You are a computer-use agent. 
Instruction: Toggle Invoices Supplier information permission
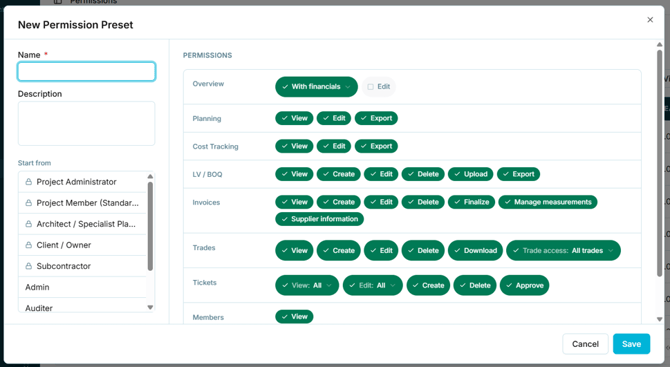pyautogui.click(x=320, y=219)
